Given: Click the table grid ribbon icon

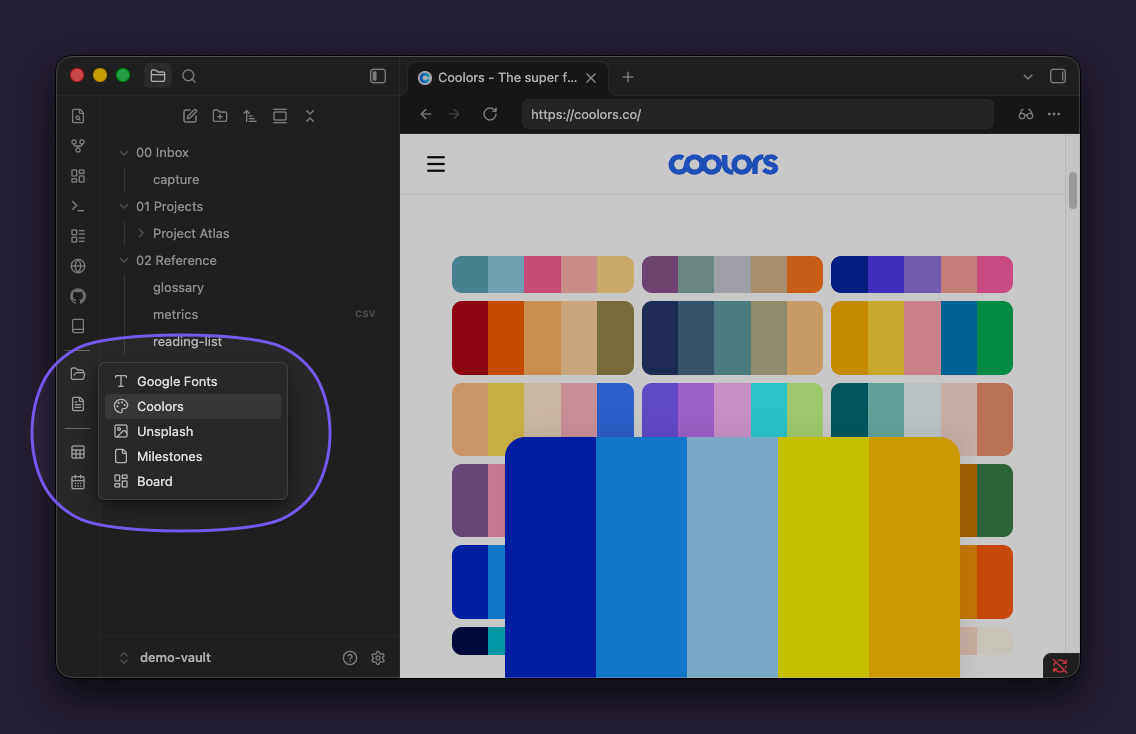Looking at the screenshot, I should (x=78, y=452).
